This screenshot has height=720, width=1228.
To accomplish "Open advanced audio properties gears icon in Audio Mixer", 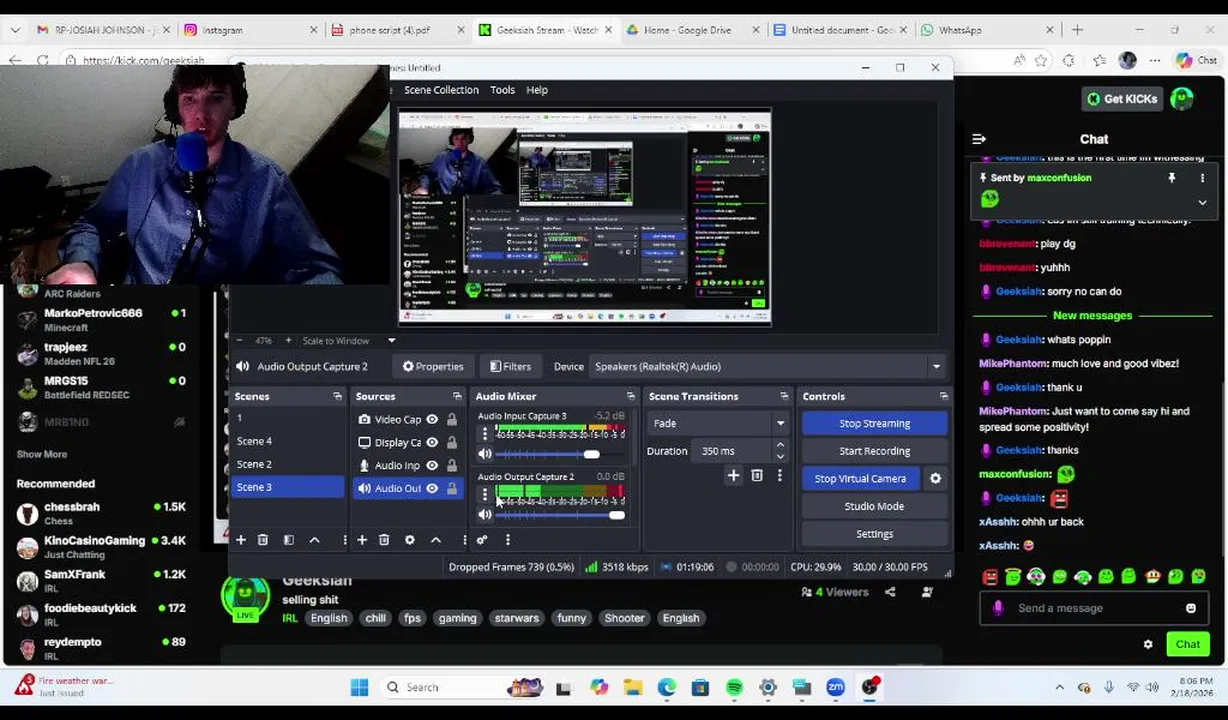I will 482,540.
